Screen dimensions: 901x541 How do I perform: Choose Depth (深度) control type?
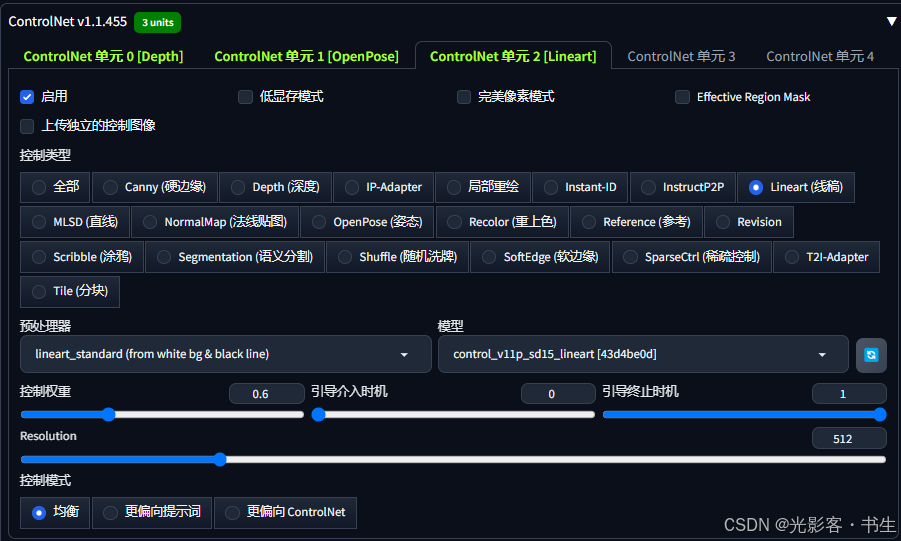tap(275, 187)
